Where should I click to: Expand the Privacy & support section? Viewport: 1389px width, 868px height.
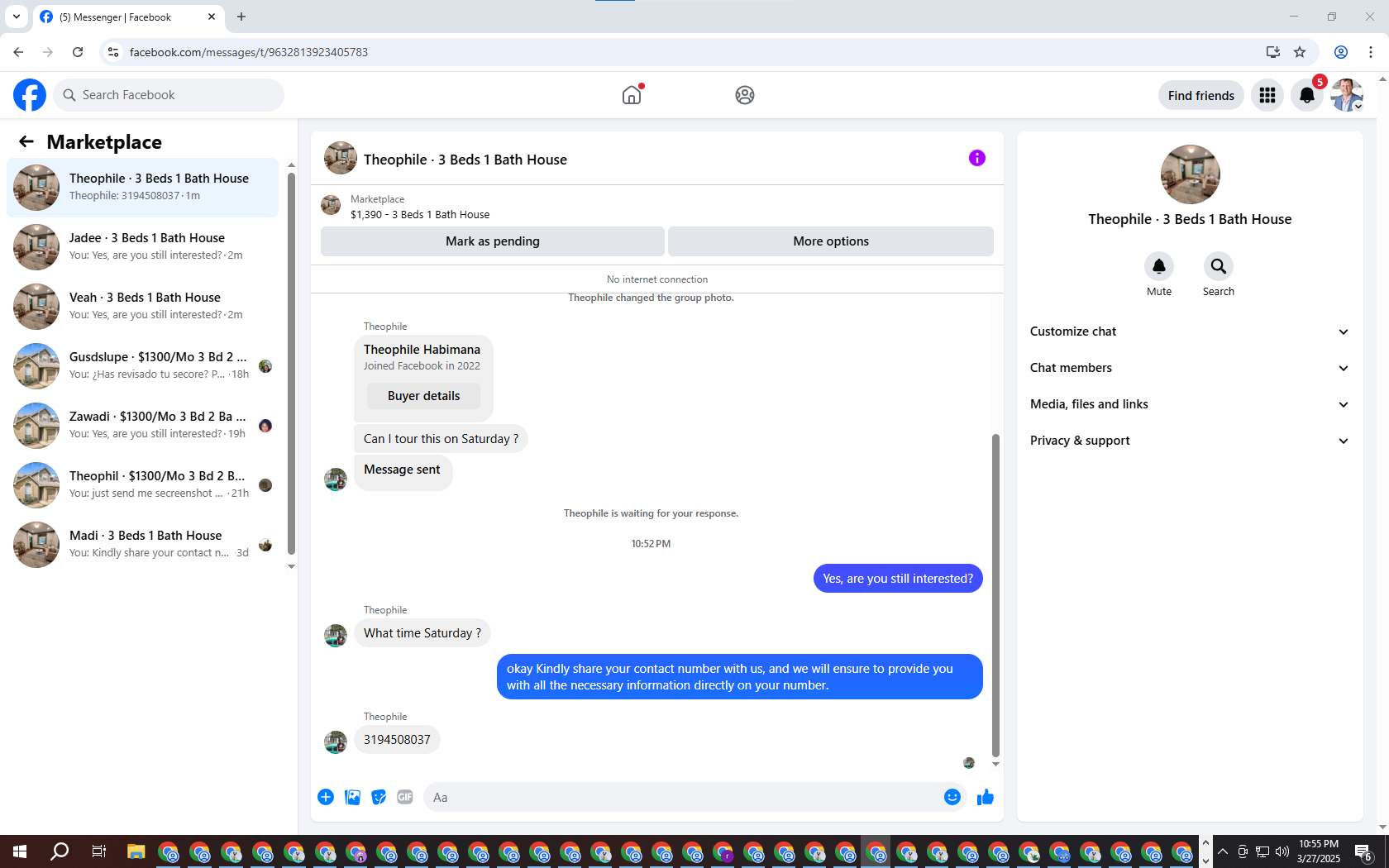pyautogui.click(x=1190, y=441)
